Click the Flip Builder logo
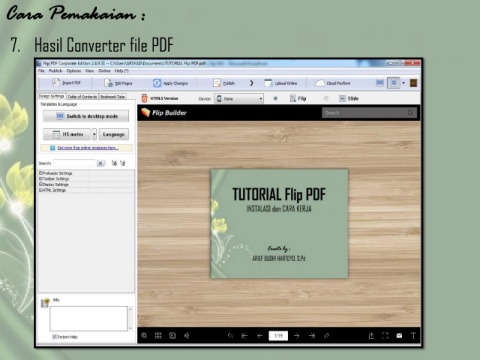This screenshot has width=480, height=360. click(x=164, y=113)
